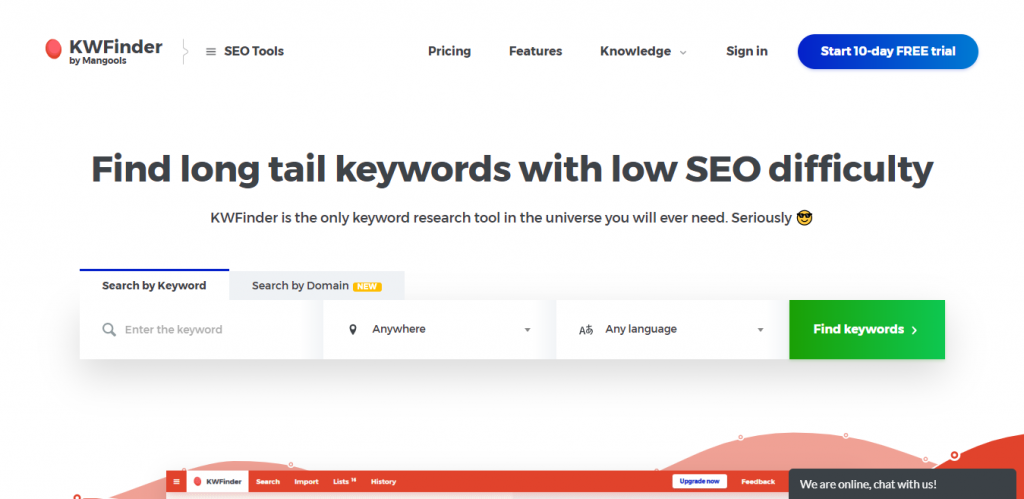Expand the Knowledge menu chevron

coord(683,52)
